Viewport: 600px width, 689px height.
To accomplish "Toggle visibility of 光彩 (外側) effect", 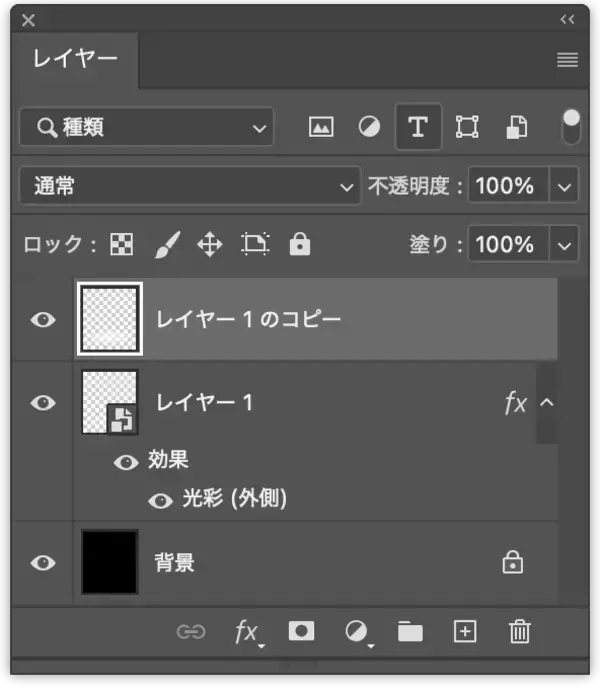I will coord(160,500).
